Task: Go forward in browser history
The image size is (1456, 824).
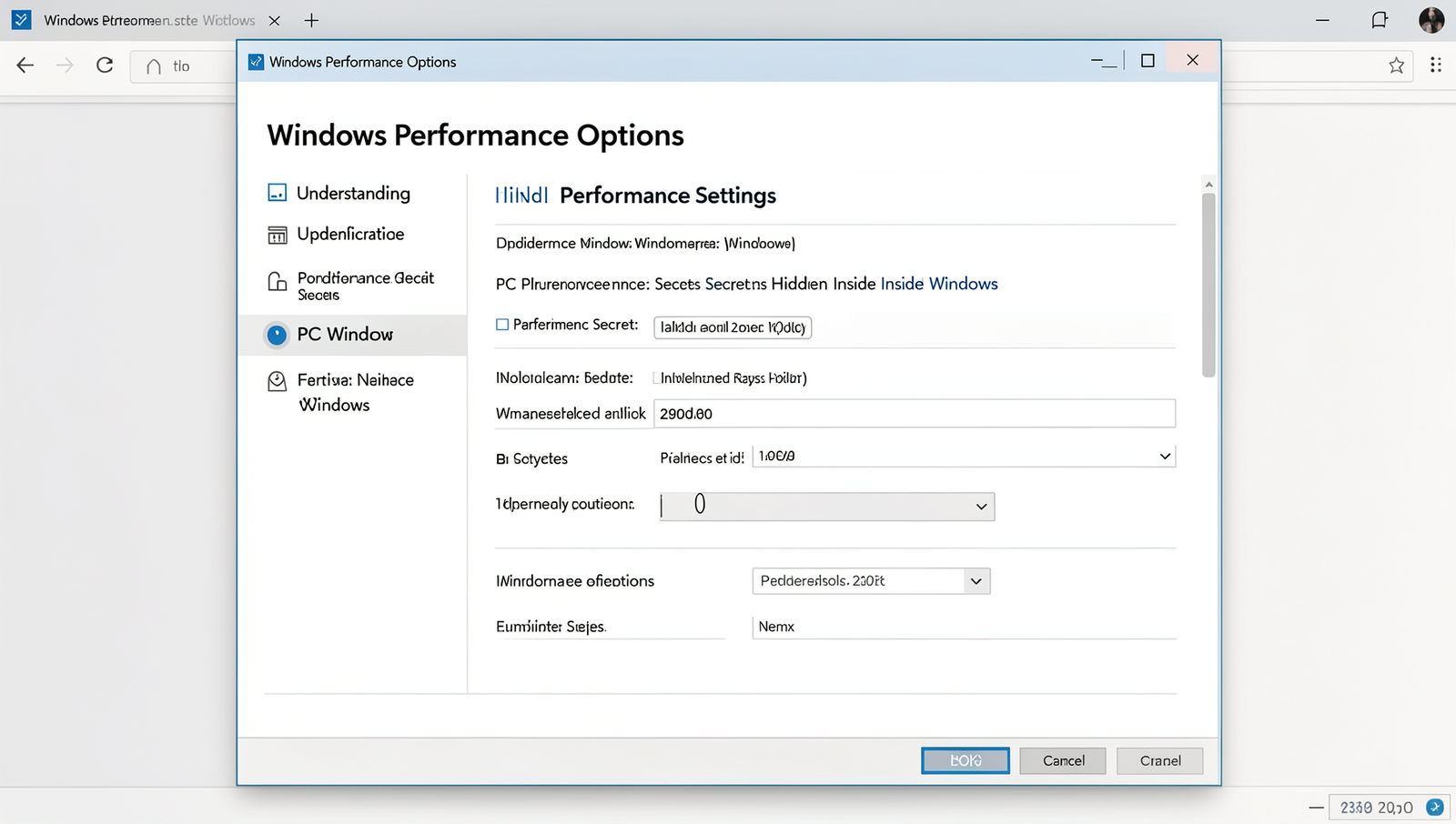Action: pos(65,65)
